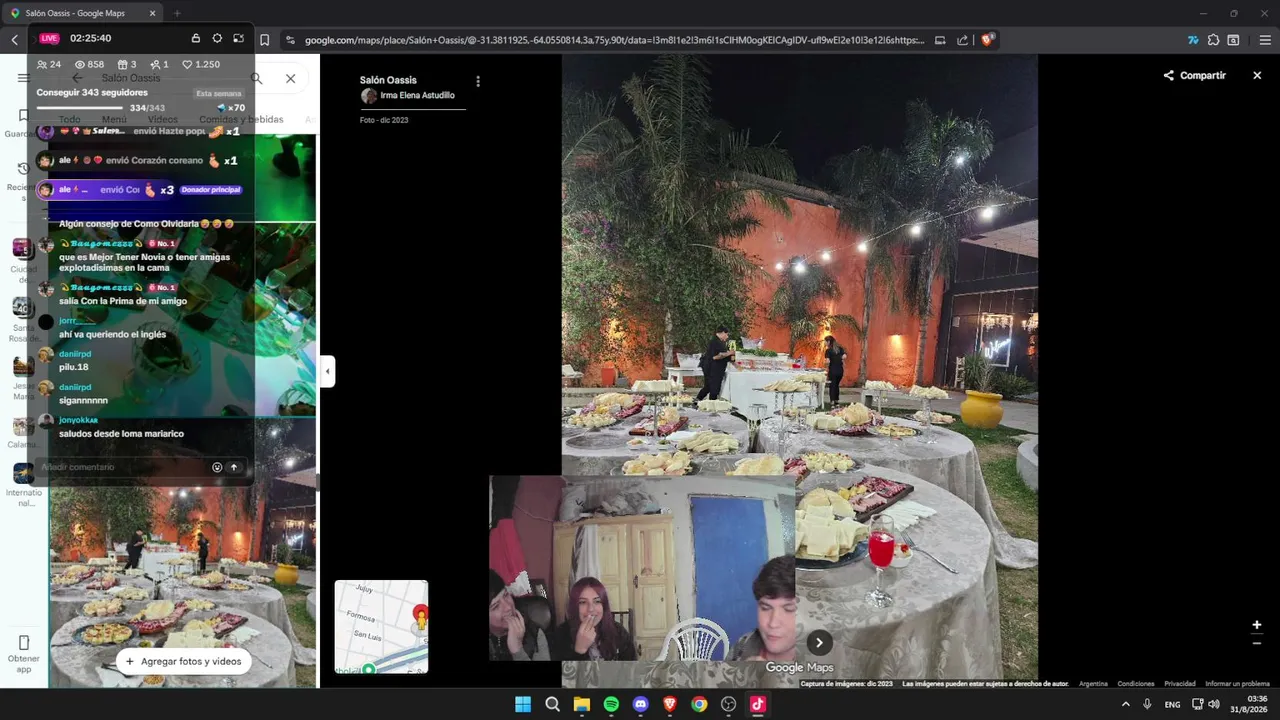Screen dimensions: 1280x720
Task: Open Brave Shields lion icon
Action: tap(987, 40)
